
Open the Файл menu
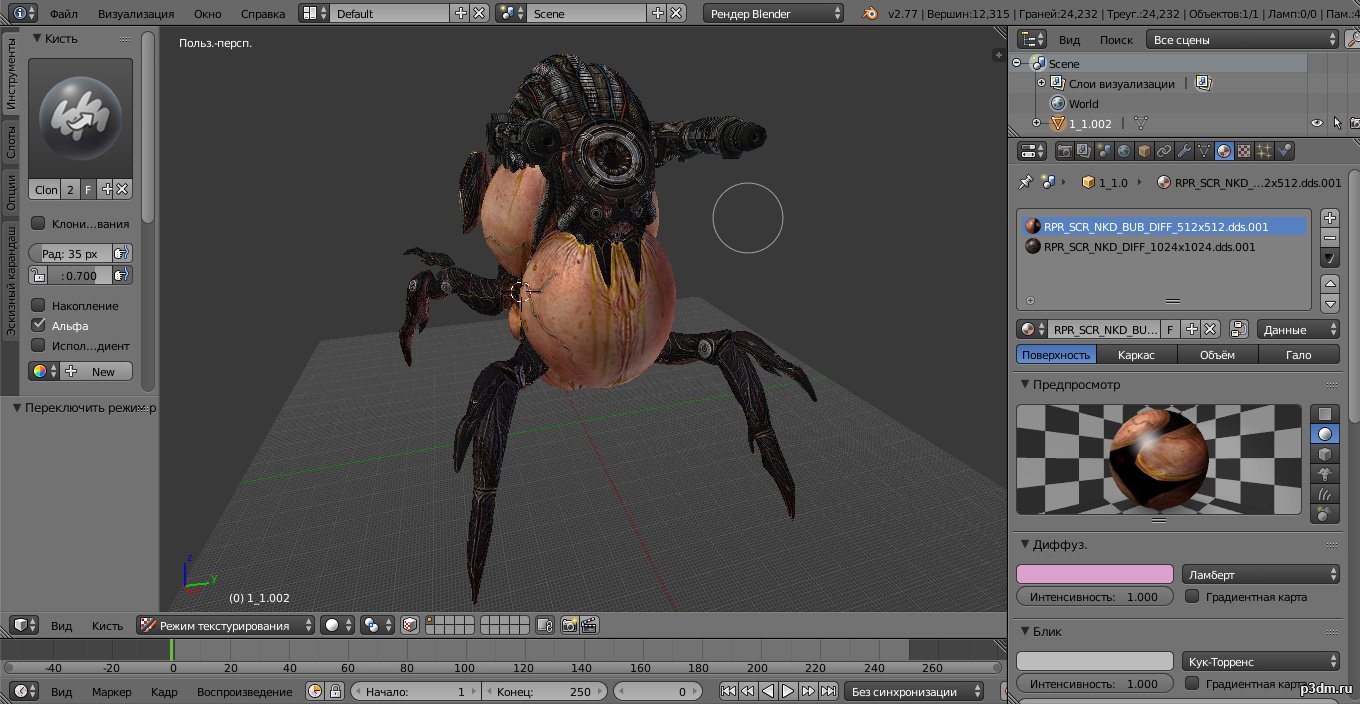pos(65,14)
